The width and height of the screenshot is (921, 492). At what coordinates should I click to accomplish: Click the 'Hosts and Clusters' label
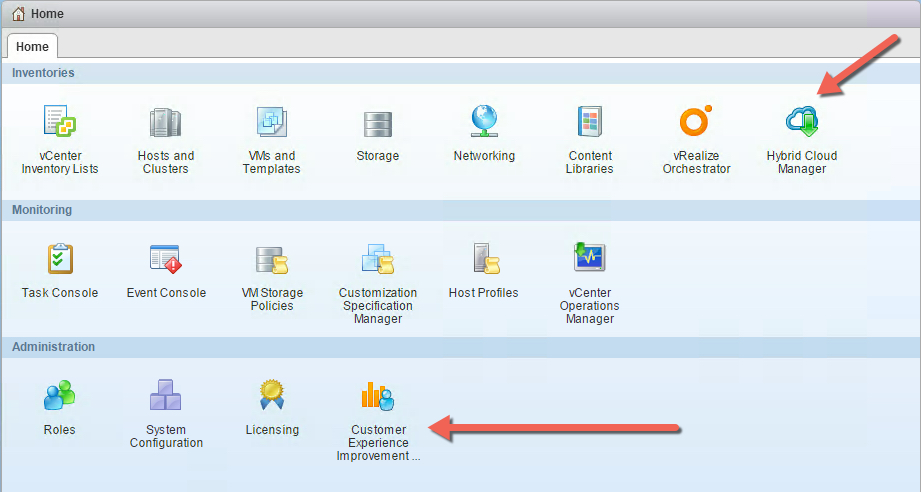pos(166,162)
